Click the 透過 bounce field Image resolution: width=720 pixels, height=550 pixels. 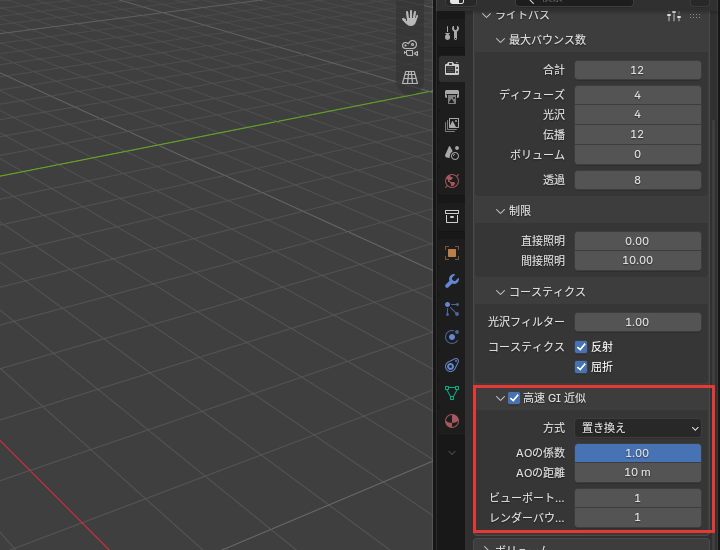pos(638,180)
